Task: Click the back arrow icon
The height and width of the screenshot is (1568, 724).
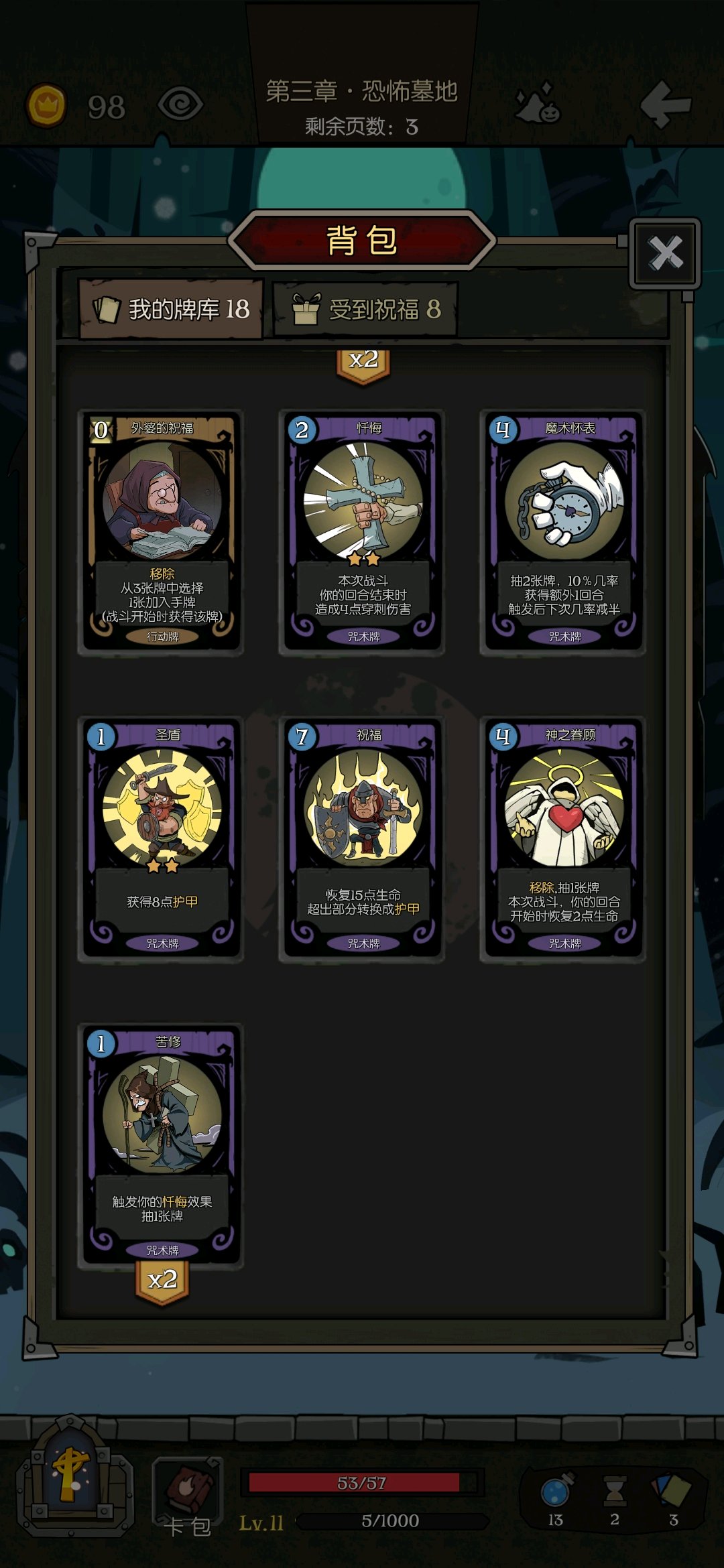Action: tap(665, 104)
